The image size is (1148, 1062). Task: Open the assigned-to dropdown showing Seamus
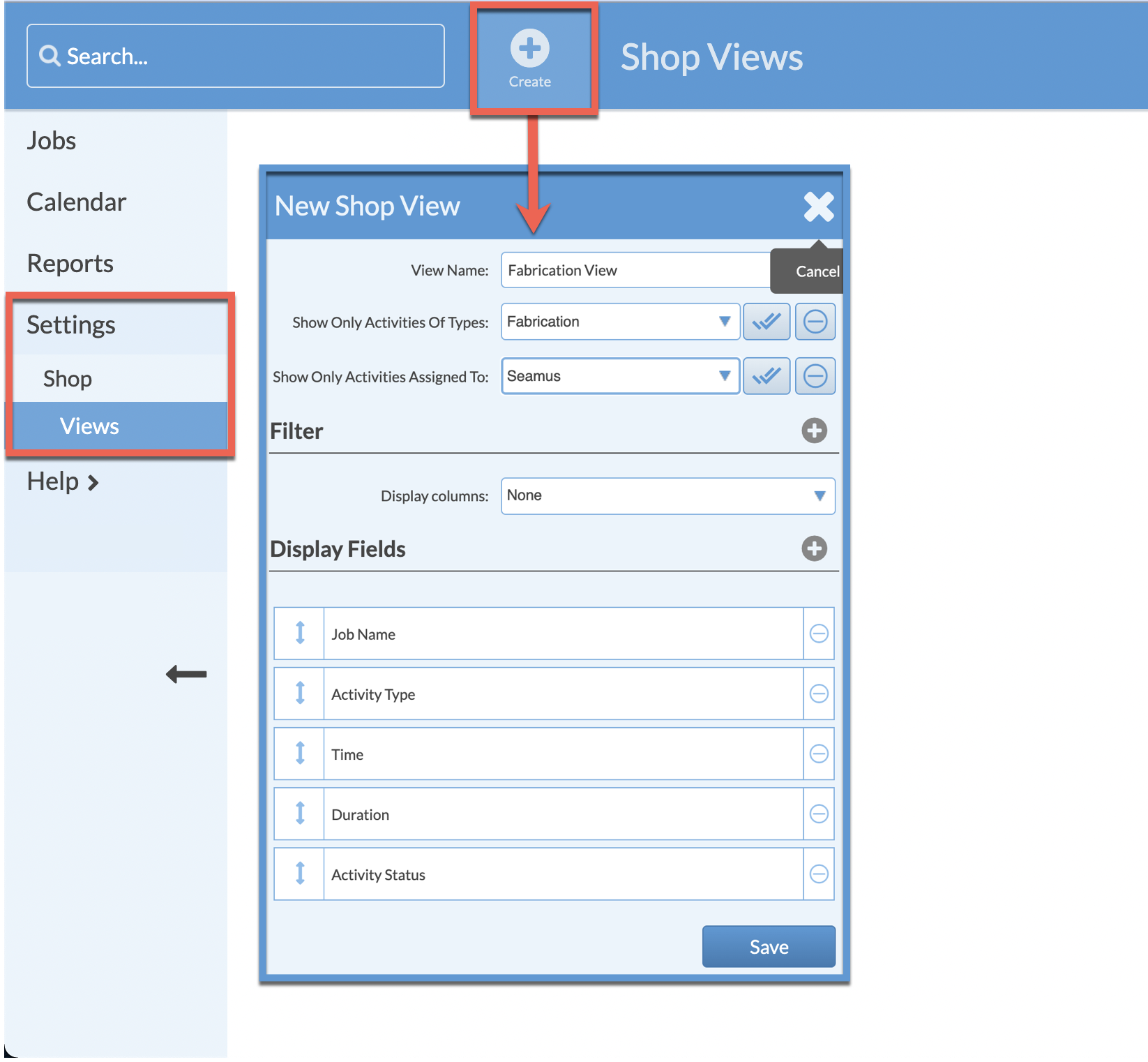coord(725,376)
